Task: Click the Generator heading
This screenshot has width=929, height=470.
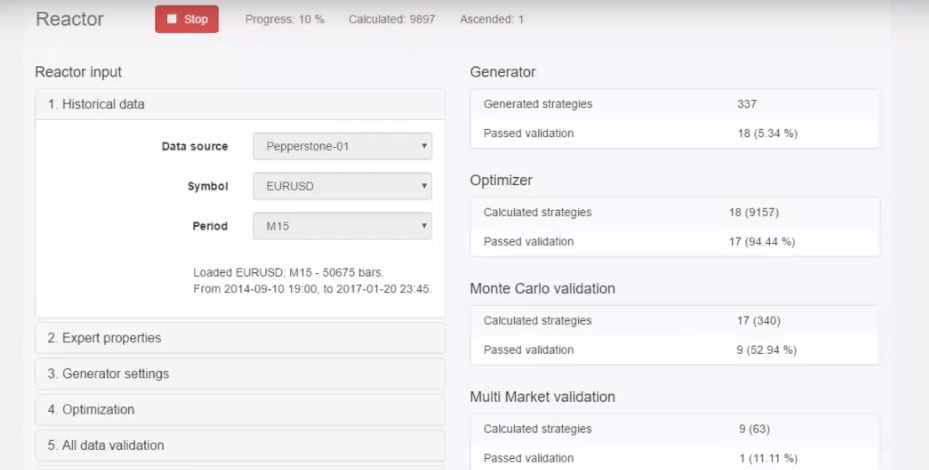Action: point(502,72)
